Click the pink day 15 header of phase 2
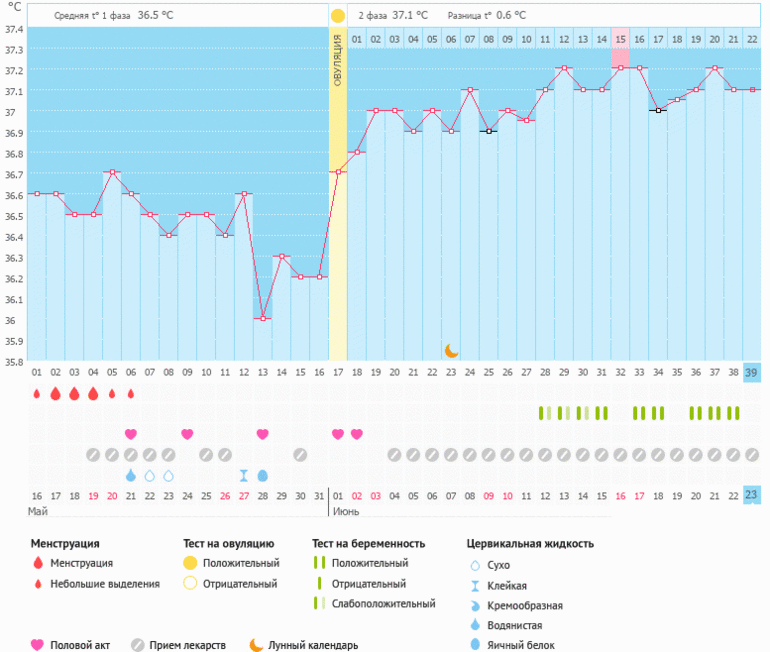The image size is (770, 652). click(620, 39)
